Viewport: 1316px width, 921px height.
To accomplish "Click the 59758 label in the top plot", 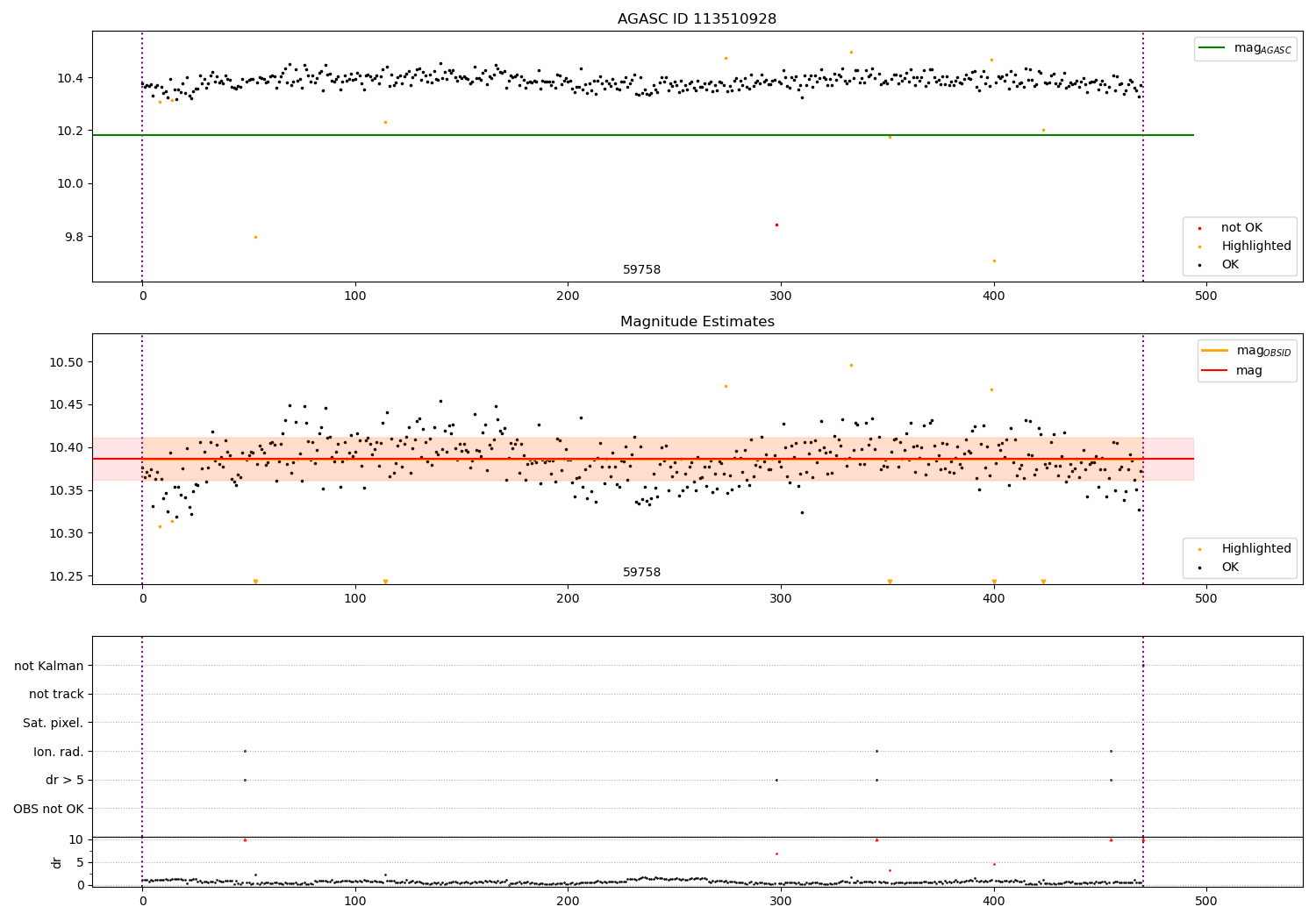I will (x=642, y=270).
